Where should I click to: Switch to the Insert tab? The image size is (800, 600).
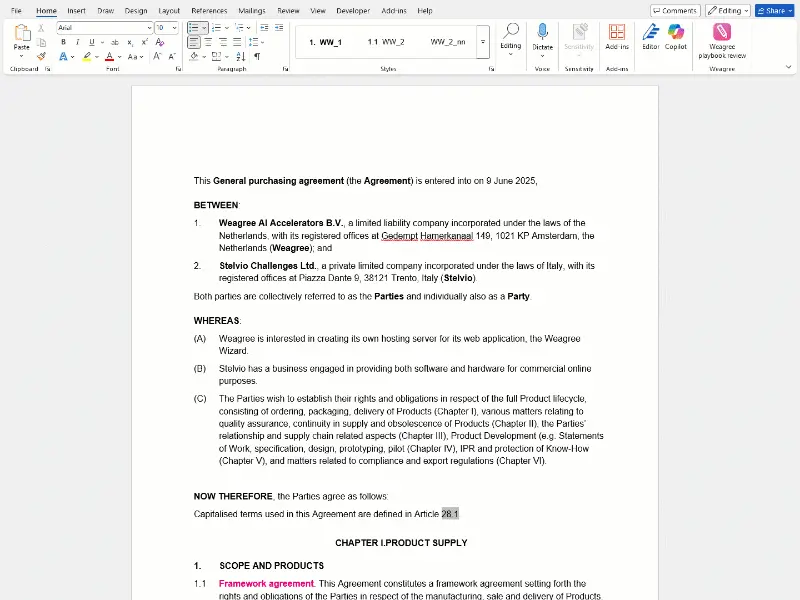coord(77,11)
